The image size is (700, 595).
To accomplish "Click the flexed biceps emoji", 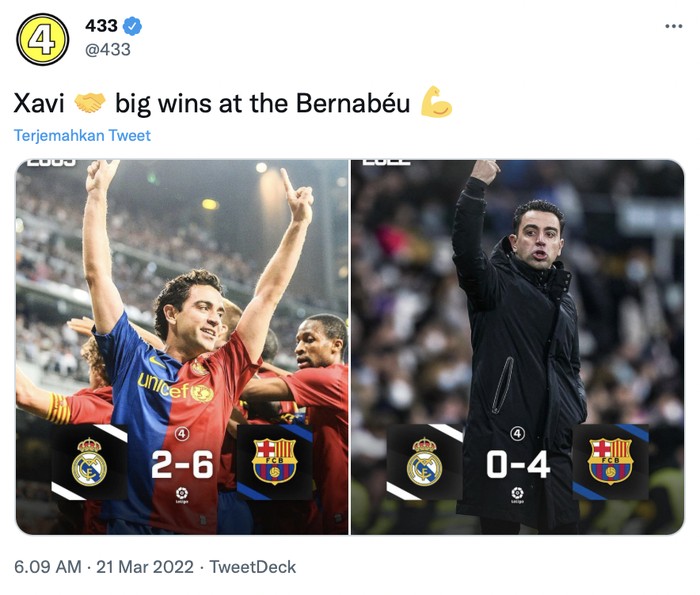I will (436, 103).
